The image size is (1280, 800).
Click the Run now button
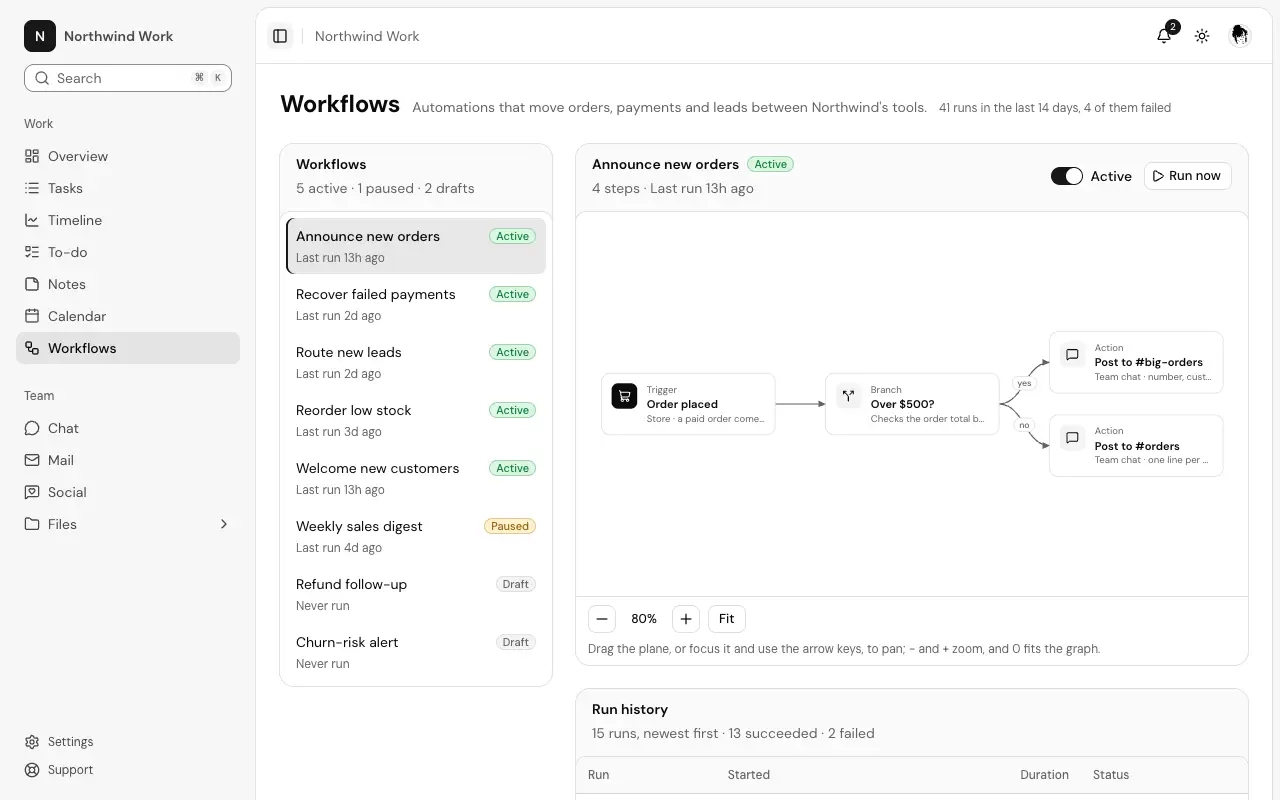coord(1188,176)
